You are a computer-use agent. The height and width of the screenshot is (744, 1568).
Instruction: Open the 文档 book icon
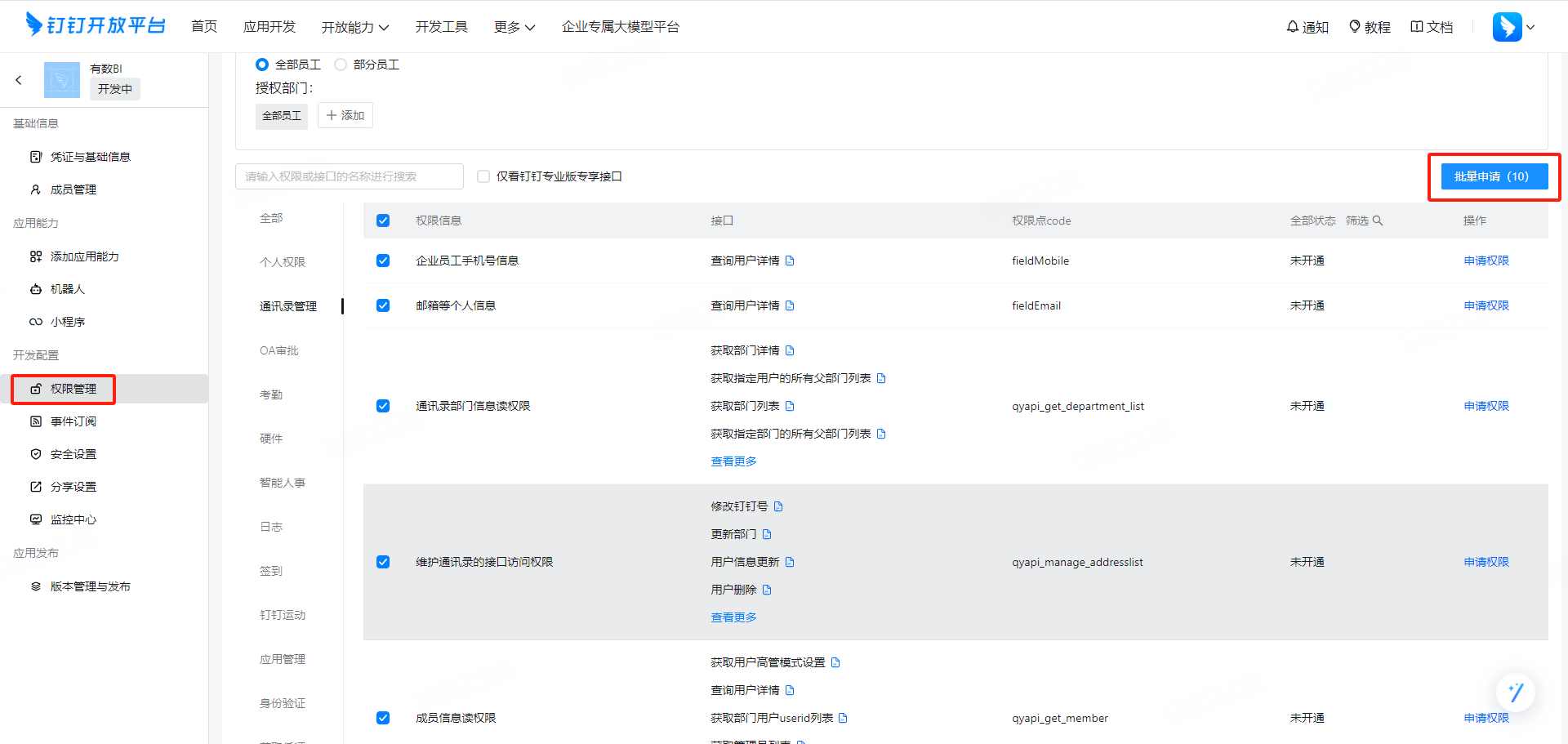[x=1417, y=27]
